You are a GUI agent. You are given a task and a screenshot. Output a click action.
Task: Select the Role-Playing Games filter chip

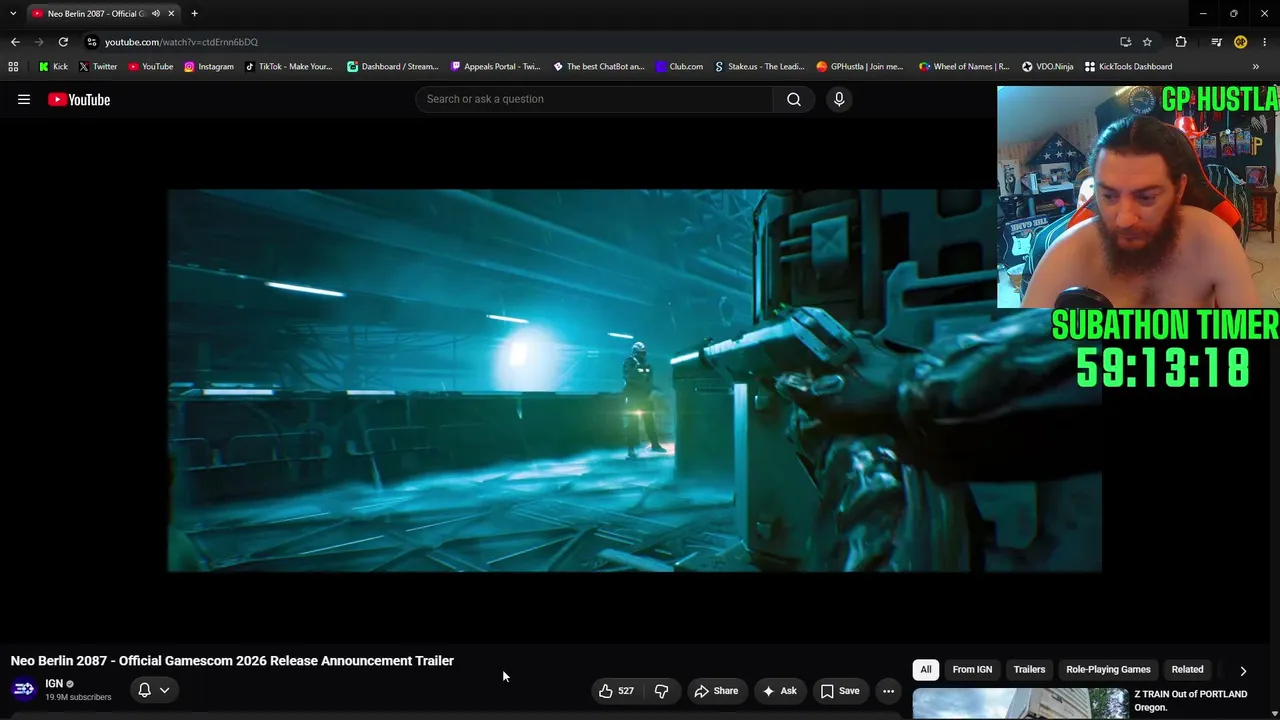click(1108, 670)
